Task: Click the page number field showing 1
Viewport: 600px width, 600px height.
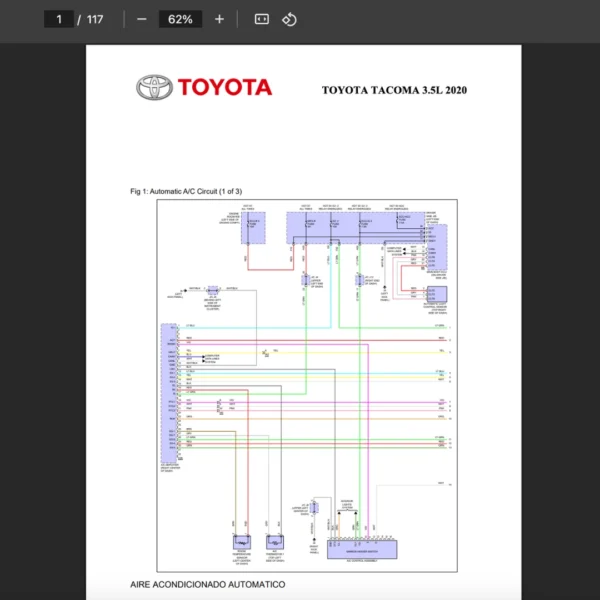Action: pos(59,19)
